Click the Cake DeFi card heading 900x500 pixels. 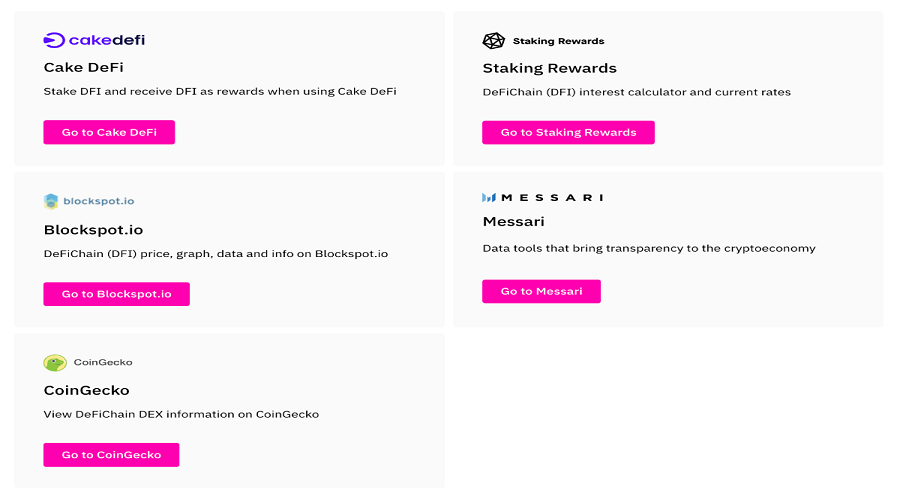click(84, 67)
